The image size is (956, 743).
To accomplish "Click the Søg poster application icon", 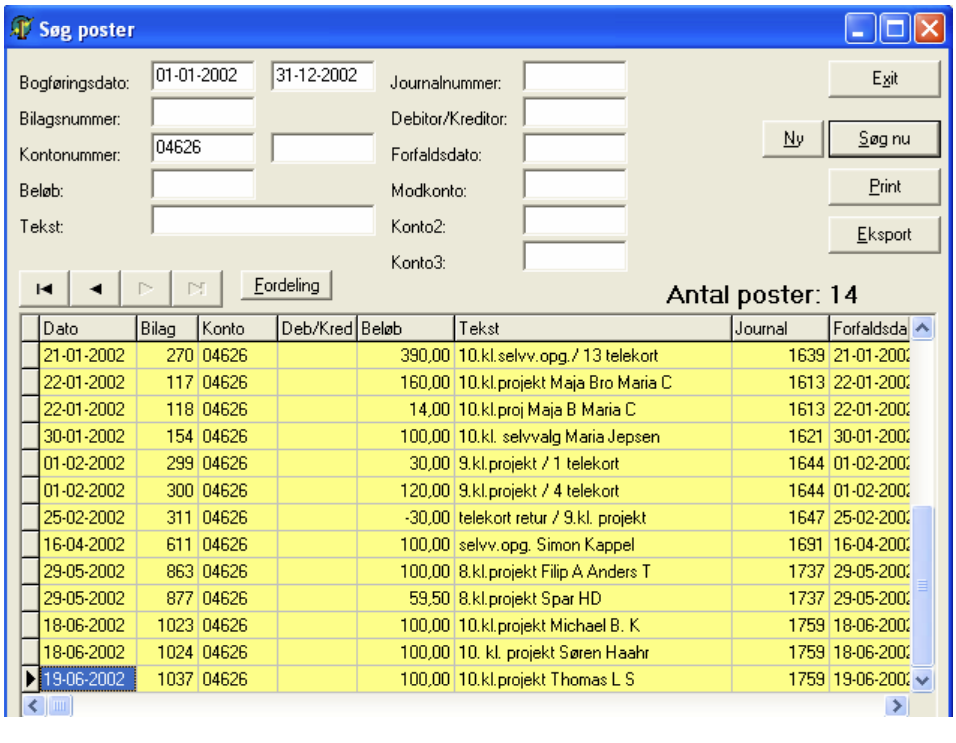I will 22,28.
